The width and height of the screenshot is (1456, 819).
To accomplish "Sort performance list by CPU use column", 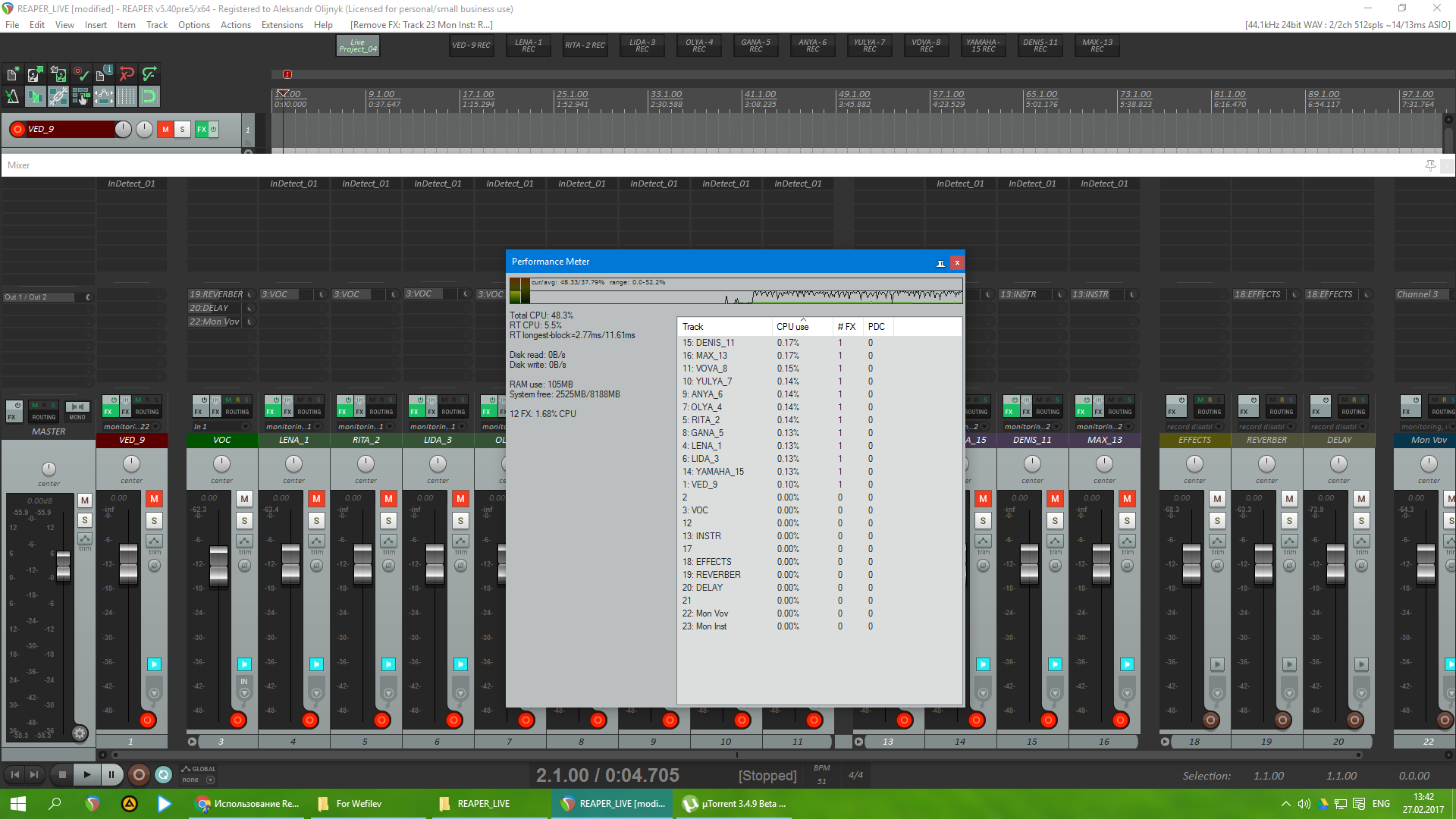I will point(792,327).
